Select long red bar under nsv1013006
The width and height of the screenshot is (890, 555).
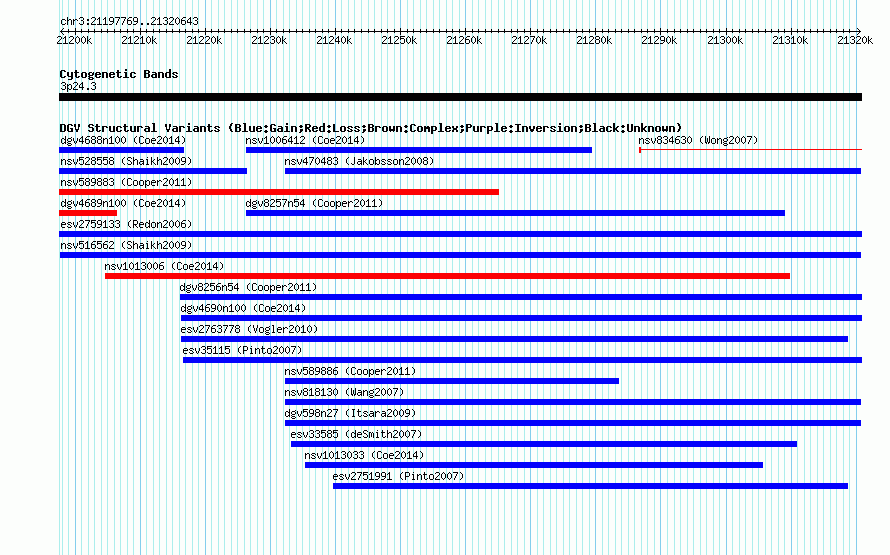(447, 276)
